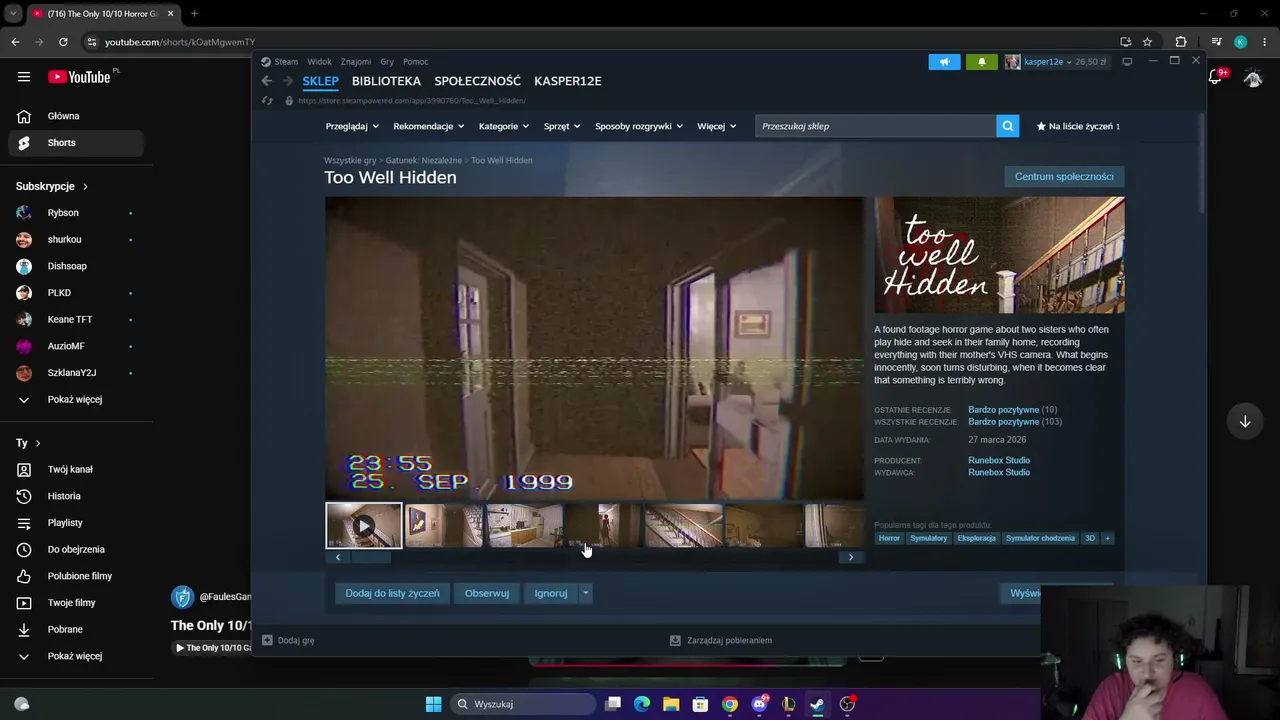Switch to BIBLIOTEKA tab
The width and height of the screenshot is (1280, 720).
(x=386, y=81)
